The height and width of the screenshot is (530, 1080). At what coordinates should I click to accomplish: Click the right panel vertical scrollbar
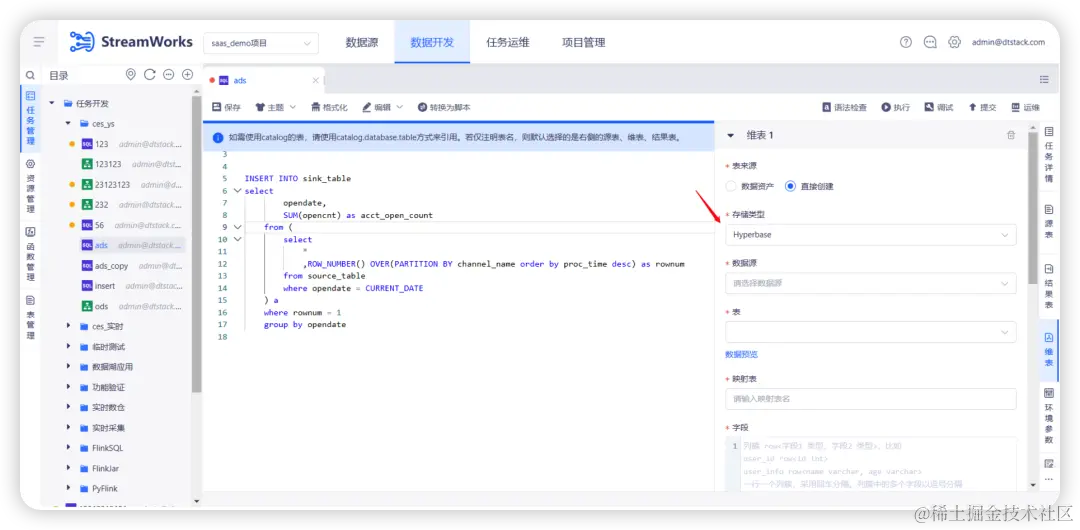pos(1032,207)
